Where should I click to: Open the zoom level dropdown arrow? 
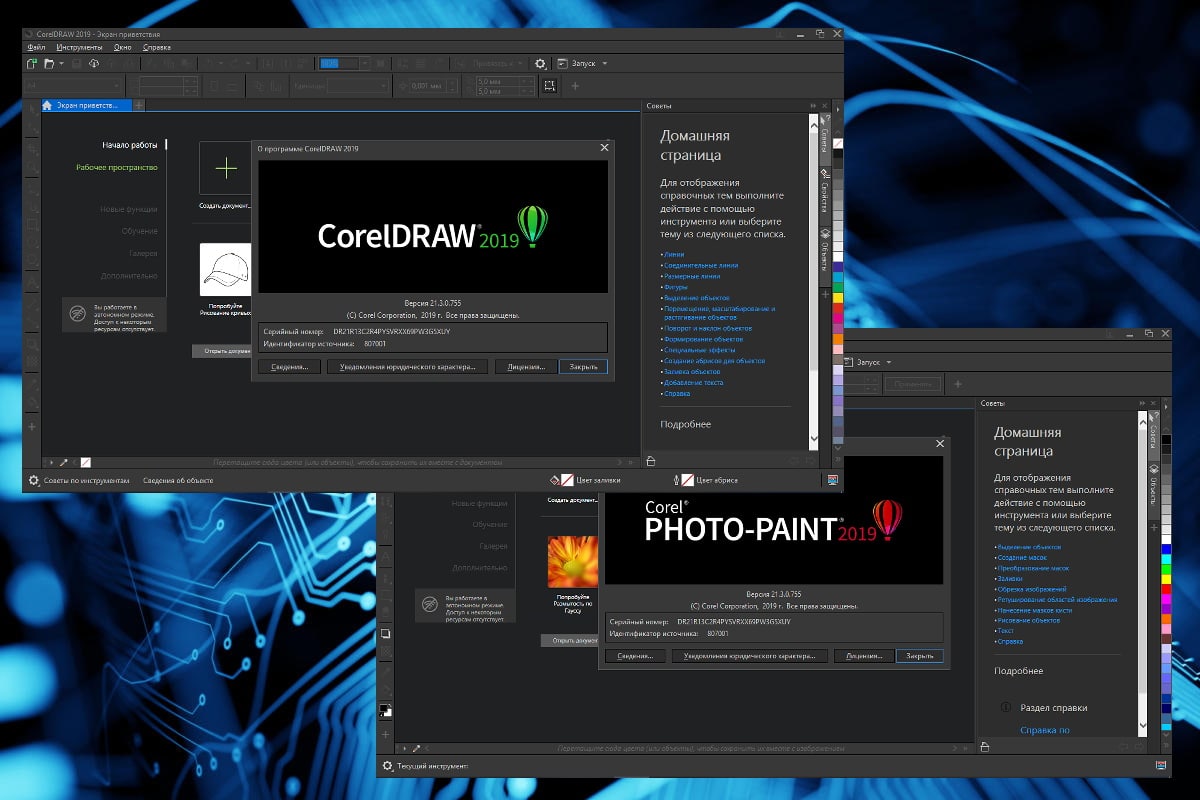(x=366, y=63)
